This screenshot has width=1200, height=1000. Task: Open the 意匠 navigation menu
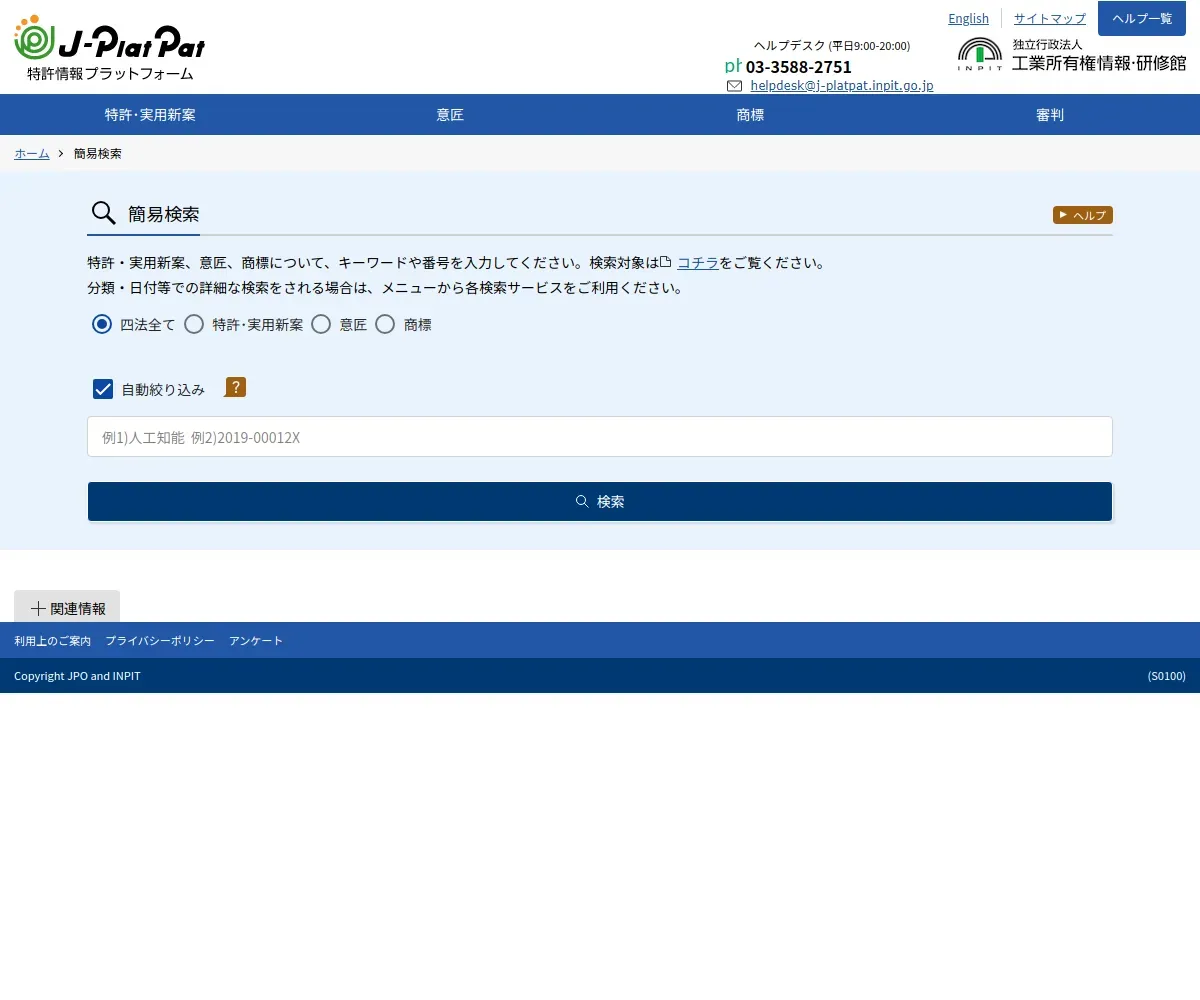[x=450, y=115]
